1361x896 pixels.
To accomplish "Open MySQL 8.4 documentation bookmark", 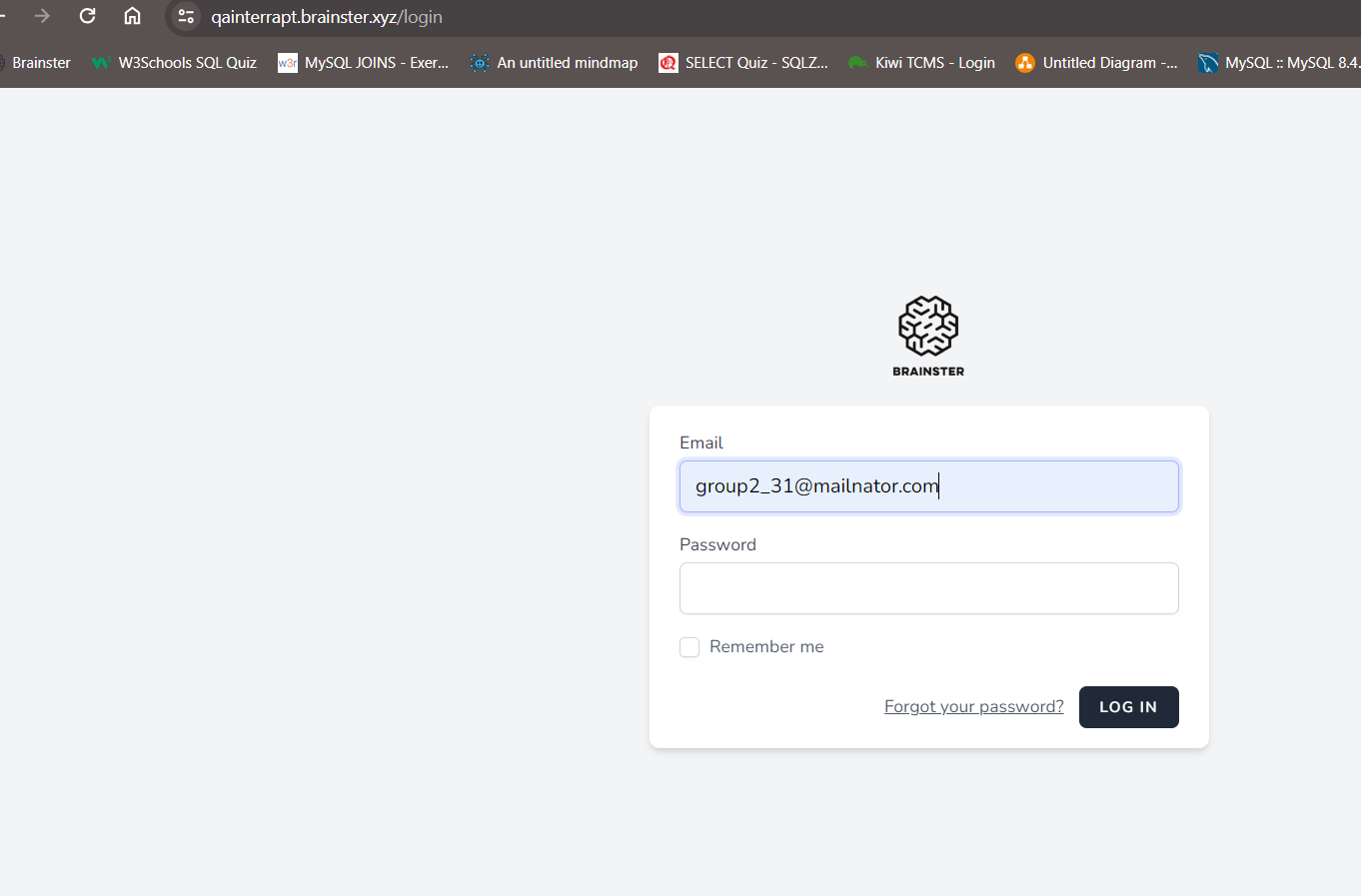I will coord(1279,63).
